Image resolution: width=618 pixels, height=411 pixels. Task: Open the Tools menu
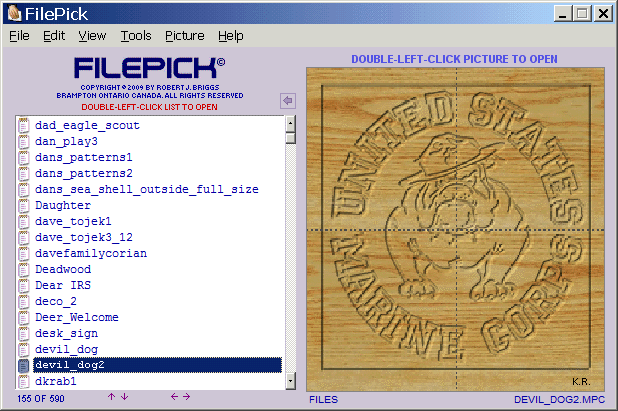(136, 36)
